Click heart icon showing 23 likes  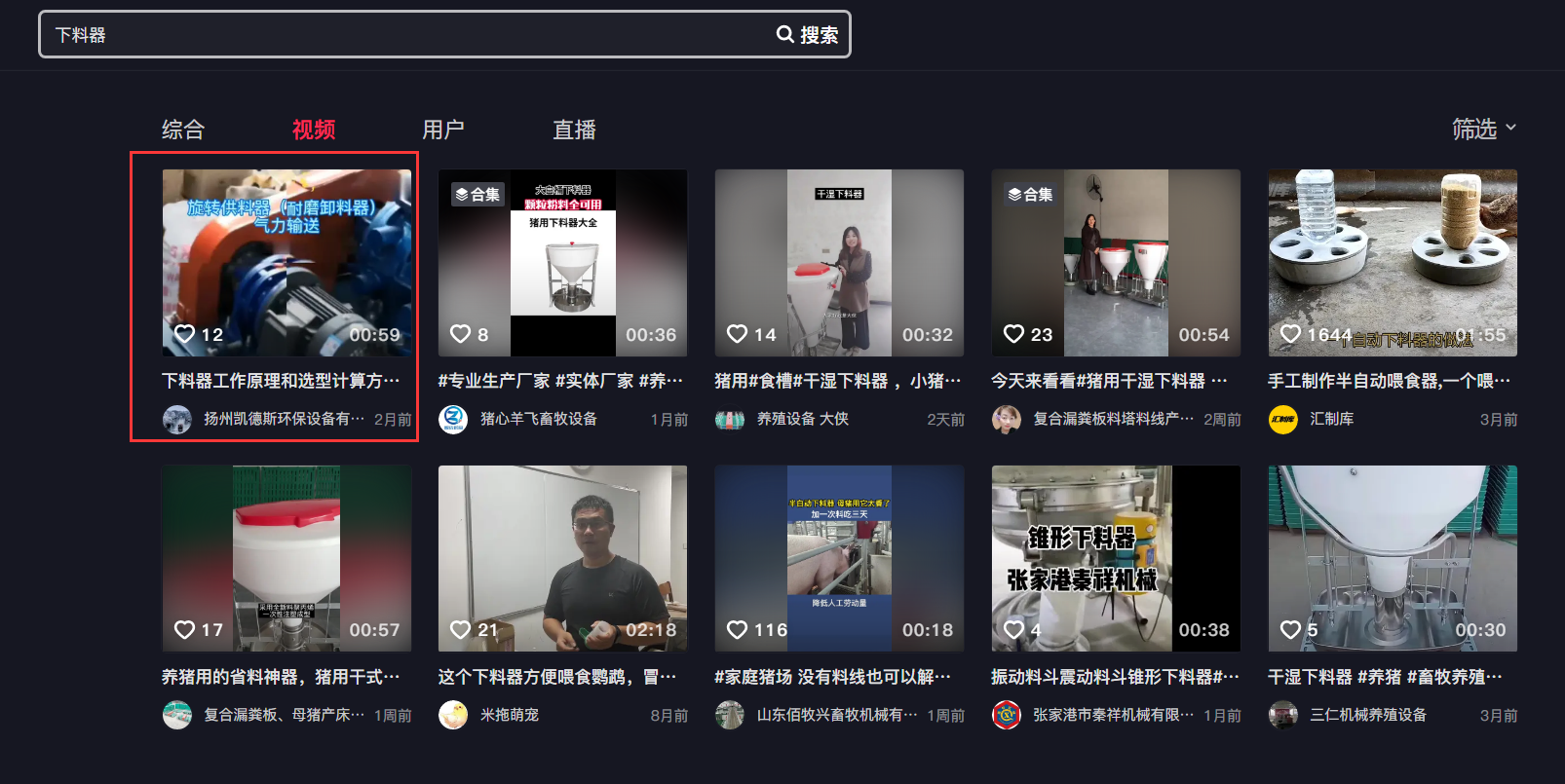click(1014, 334)
